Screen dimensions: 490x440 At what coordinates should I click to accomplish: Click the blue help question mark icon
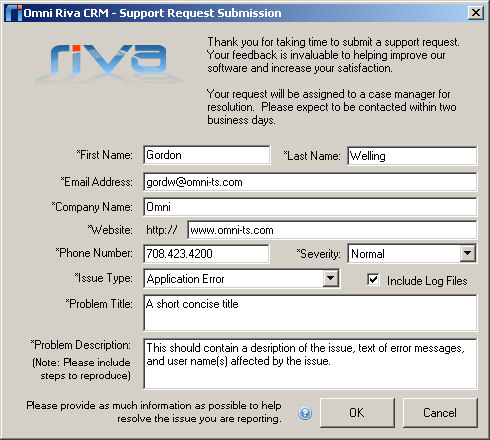pos(305,413)
